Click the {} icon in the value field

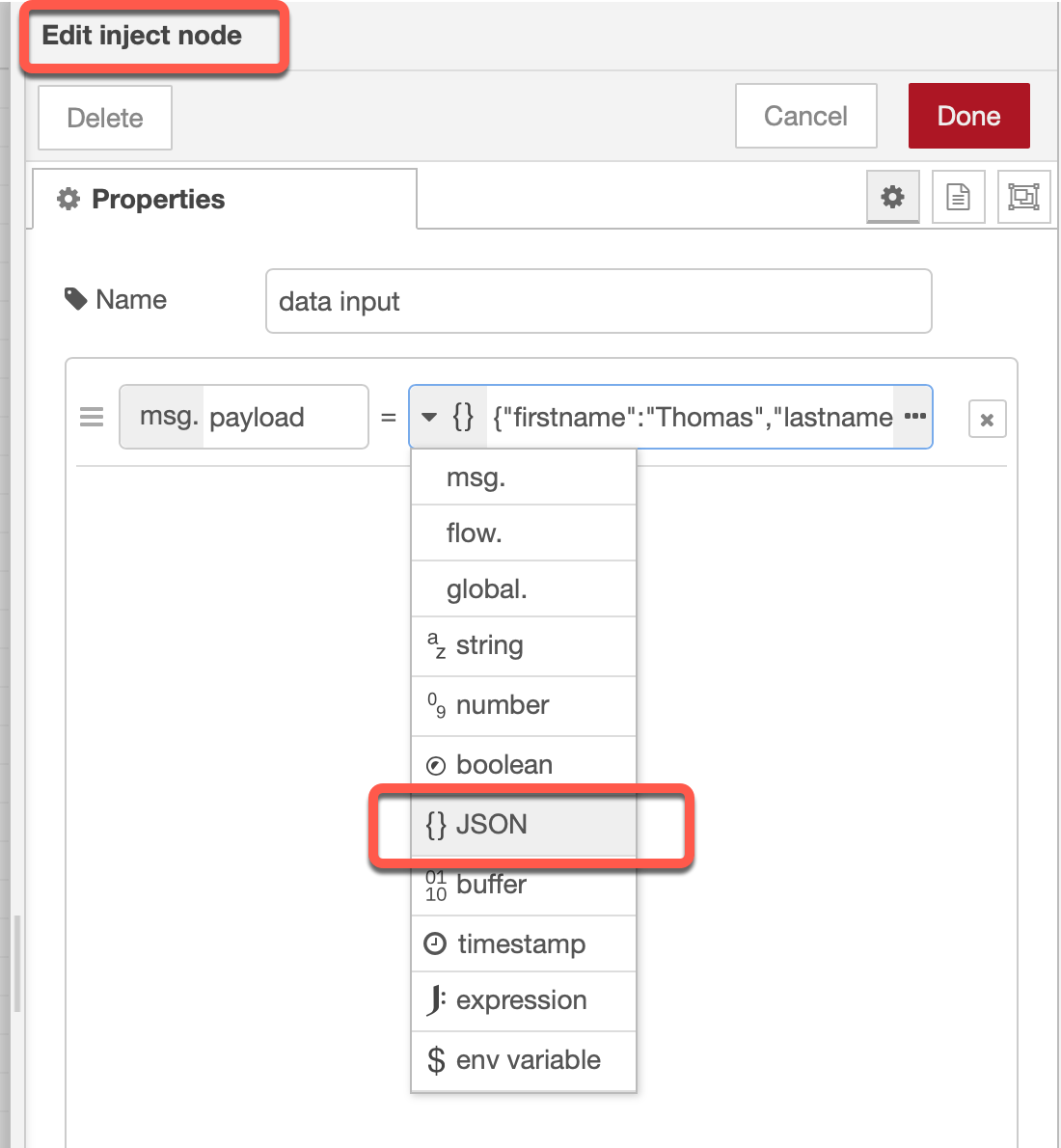tap(462, 416)
